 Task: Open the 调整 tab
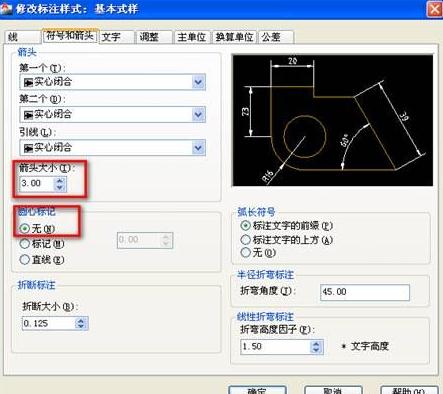point(155,37)
